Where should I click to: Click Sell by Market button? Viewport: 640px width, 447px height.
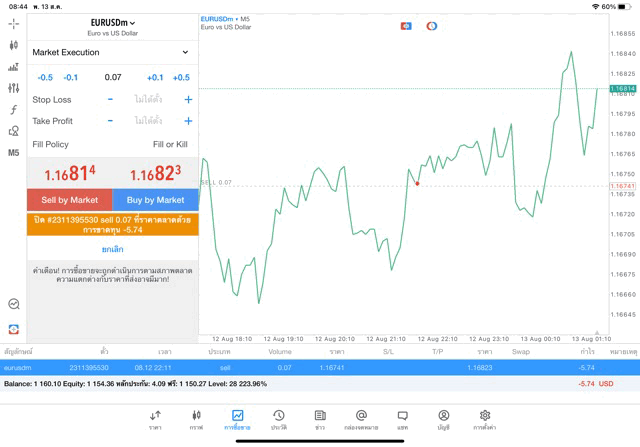pyautogui.click(x=70, y=200)
